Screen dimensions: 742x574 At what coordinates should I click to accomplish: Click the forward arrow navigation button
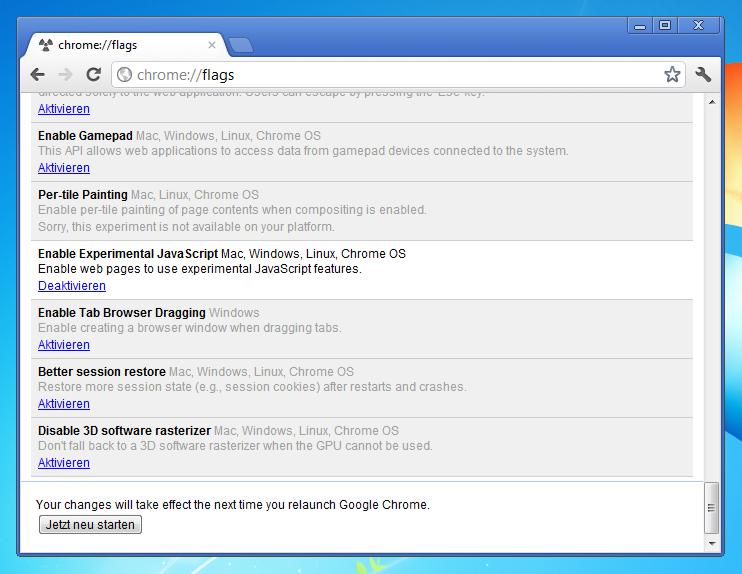pos(65,74)
